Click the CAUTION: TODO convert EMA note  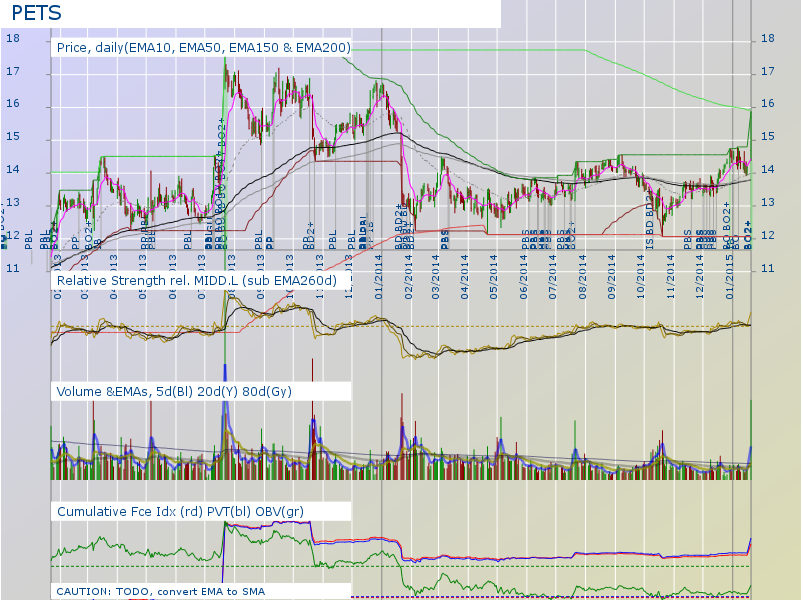point(161,592)
